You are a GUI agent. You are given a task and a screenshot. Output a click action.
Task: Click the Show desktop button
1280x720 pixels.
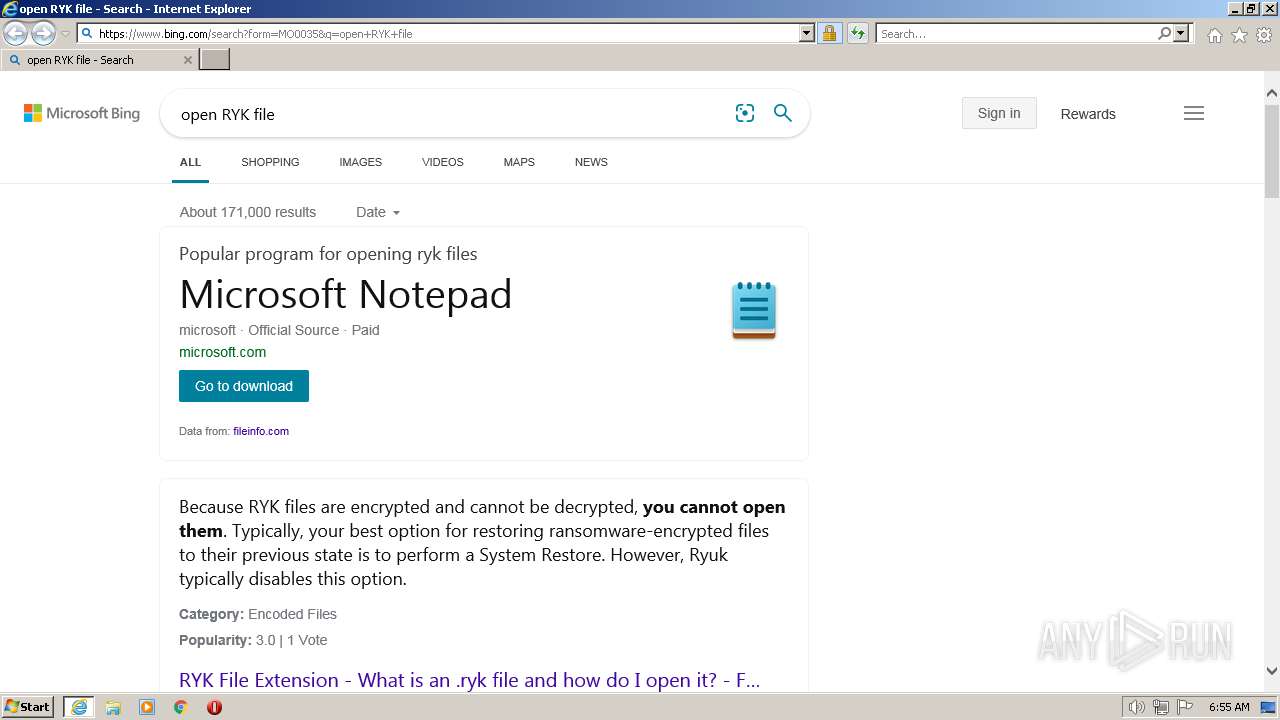[x=1269, y=707]
